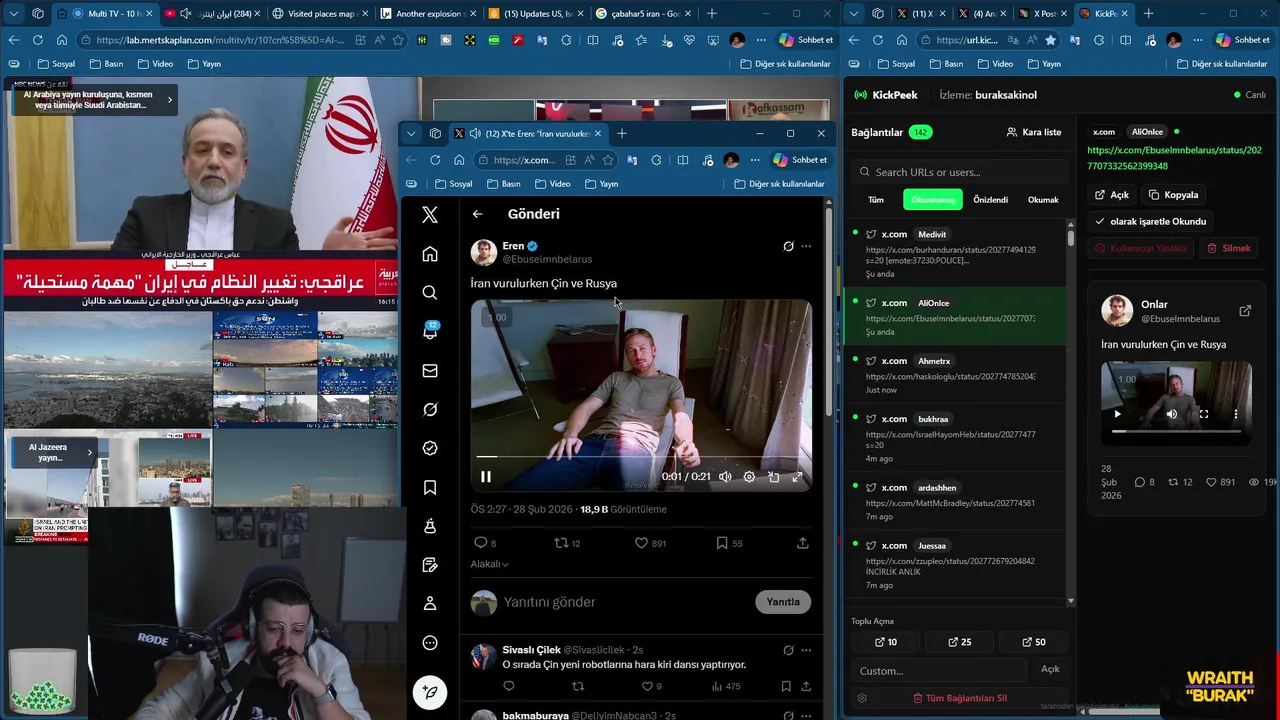This screenshot has height=720, width=1280.
Task: Switch to the Önizlendi filter tab
Action: [990, 200]
